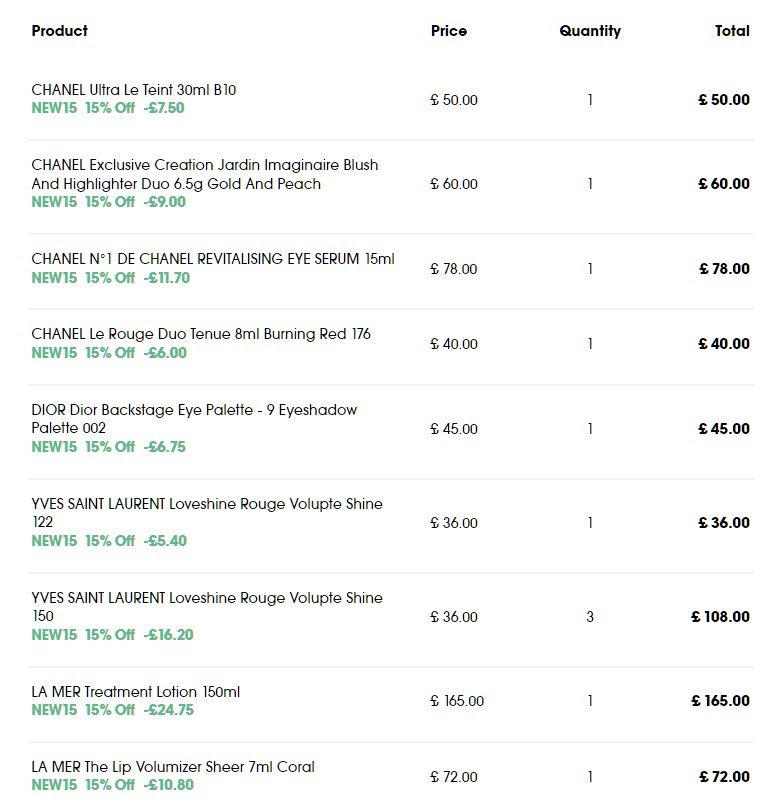The height and width of the screenshot is (811, 774).
Task: Open DIOR Backstage Eye Palette product link
Action: coord(194,419)
